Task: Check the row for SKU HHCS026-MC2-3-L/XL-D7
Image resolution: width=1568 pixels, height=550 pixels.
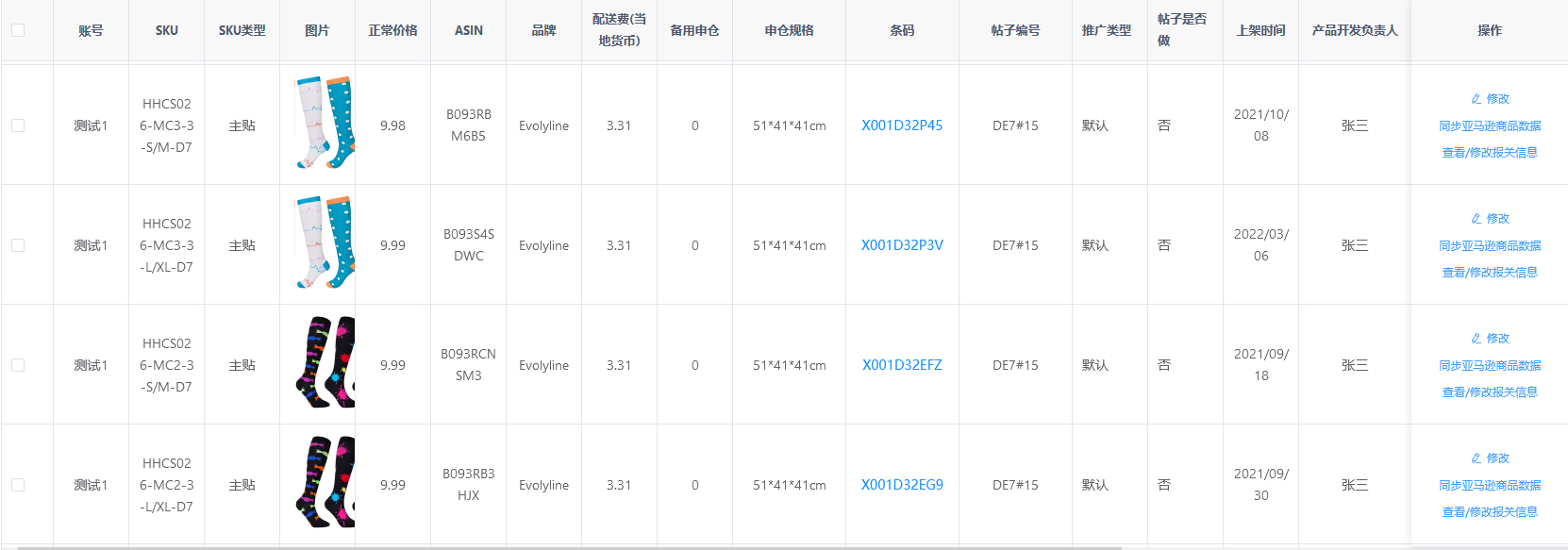Action: coord(18,485)
